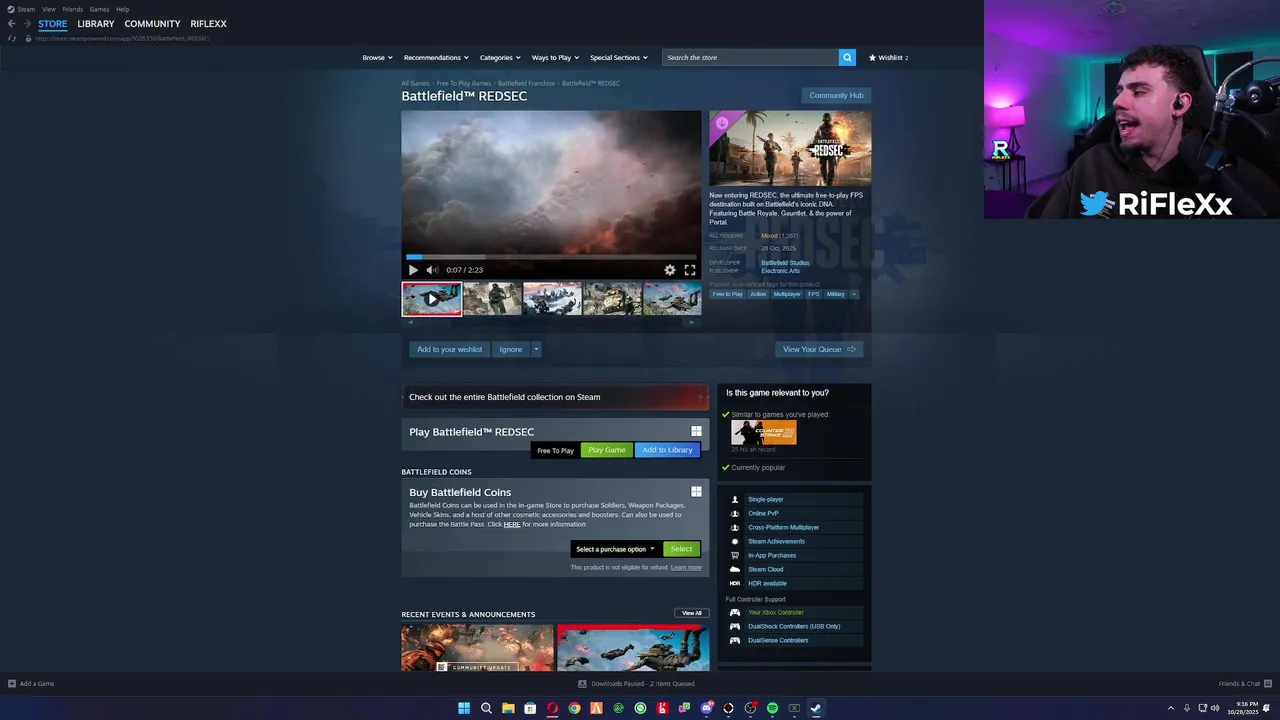The image size is (1280, 720).
Task: Open trailer video settings gear
Action: coord(670,270)
